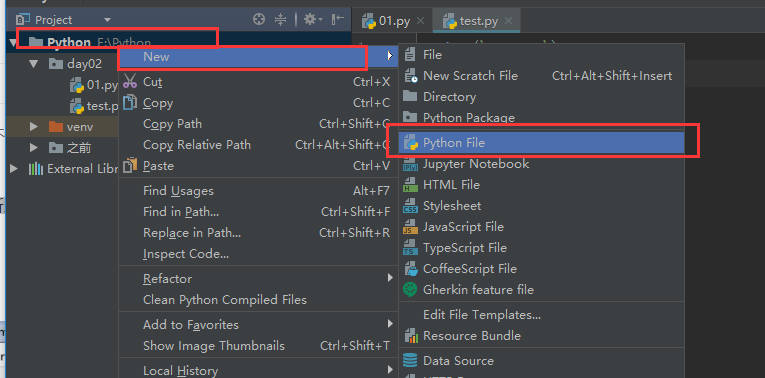Image resolution: width=765 pixels, height=378 pixels.
Task: Select Edit File Templates...
Action: point(542,315)
